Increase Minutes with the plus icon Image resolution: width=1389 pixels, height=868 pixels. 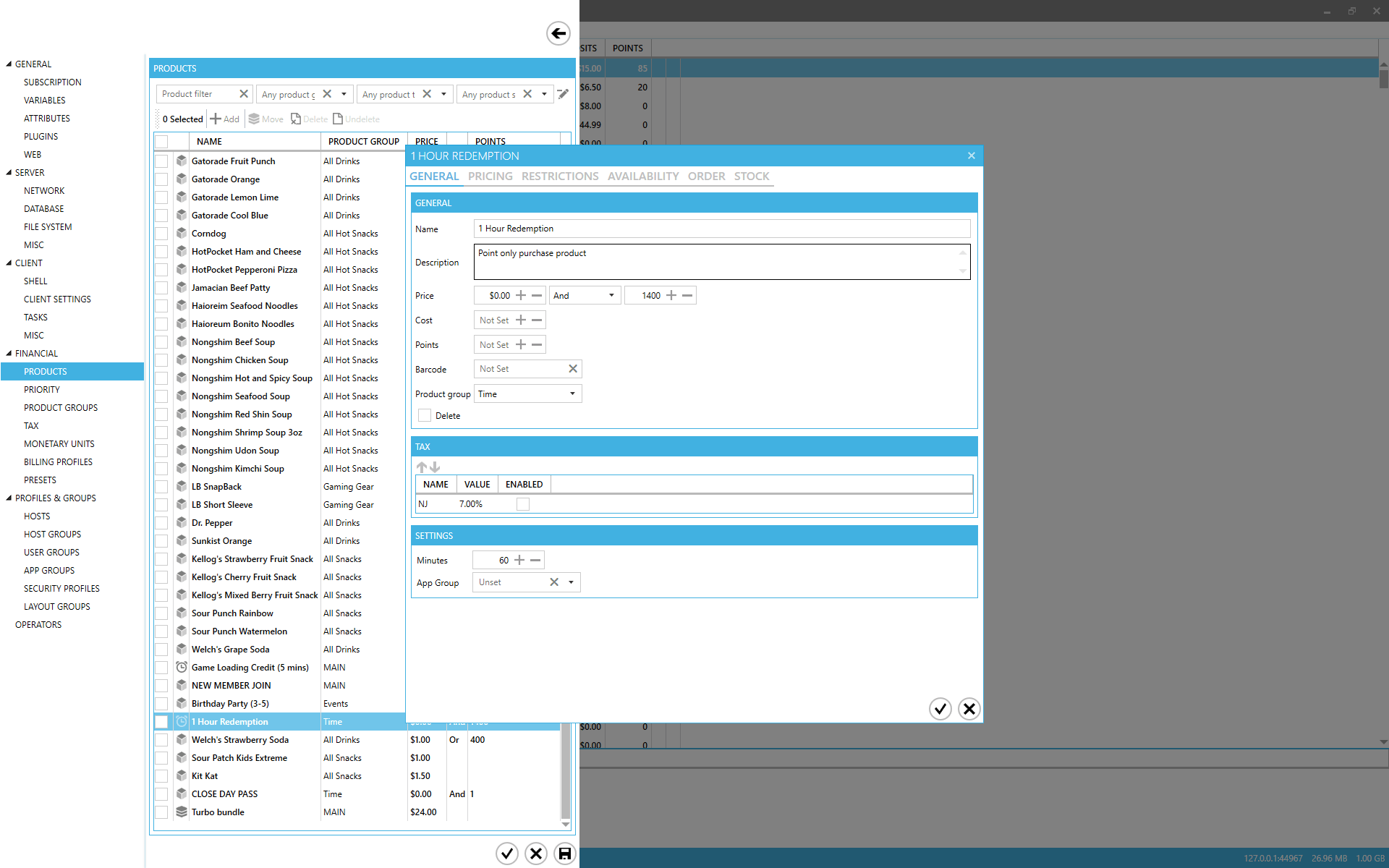tap(519, 561)
